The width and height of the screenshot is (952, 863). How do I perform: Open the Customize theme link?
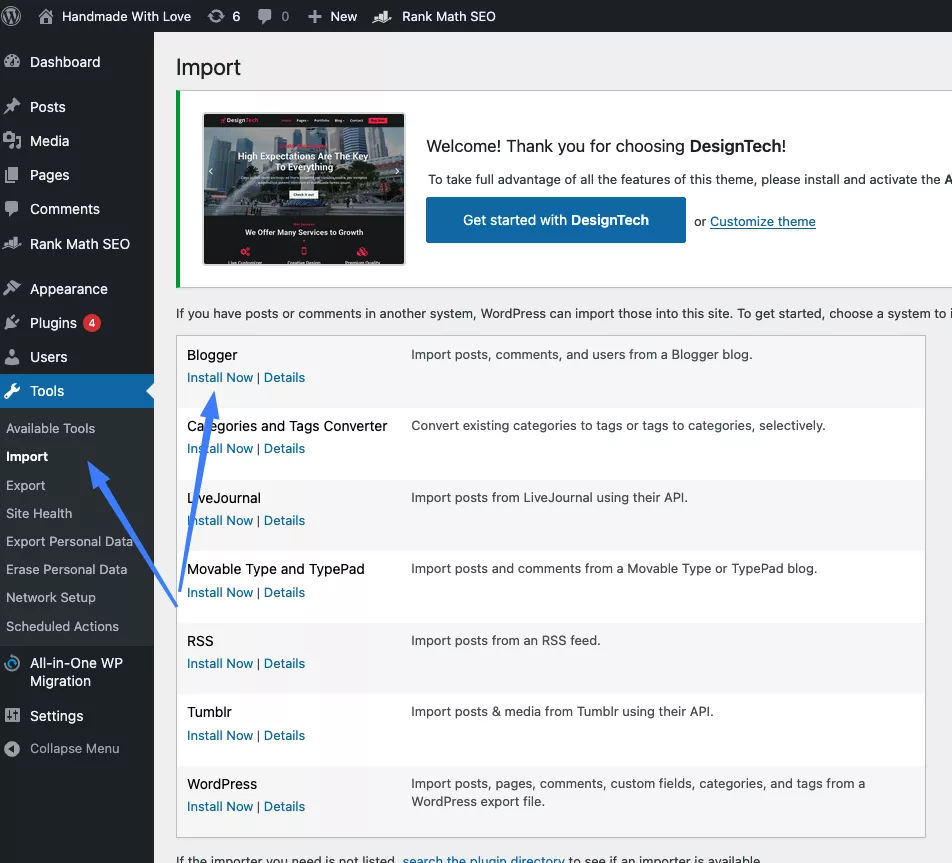[762, 221]
